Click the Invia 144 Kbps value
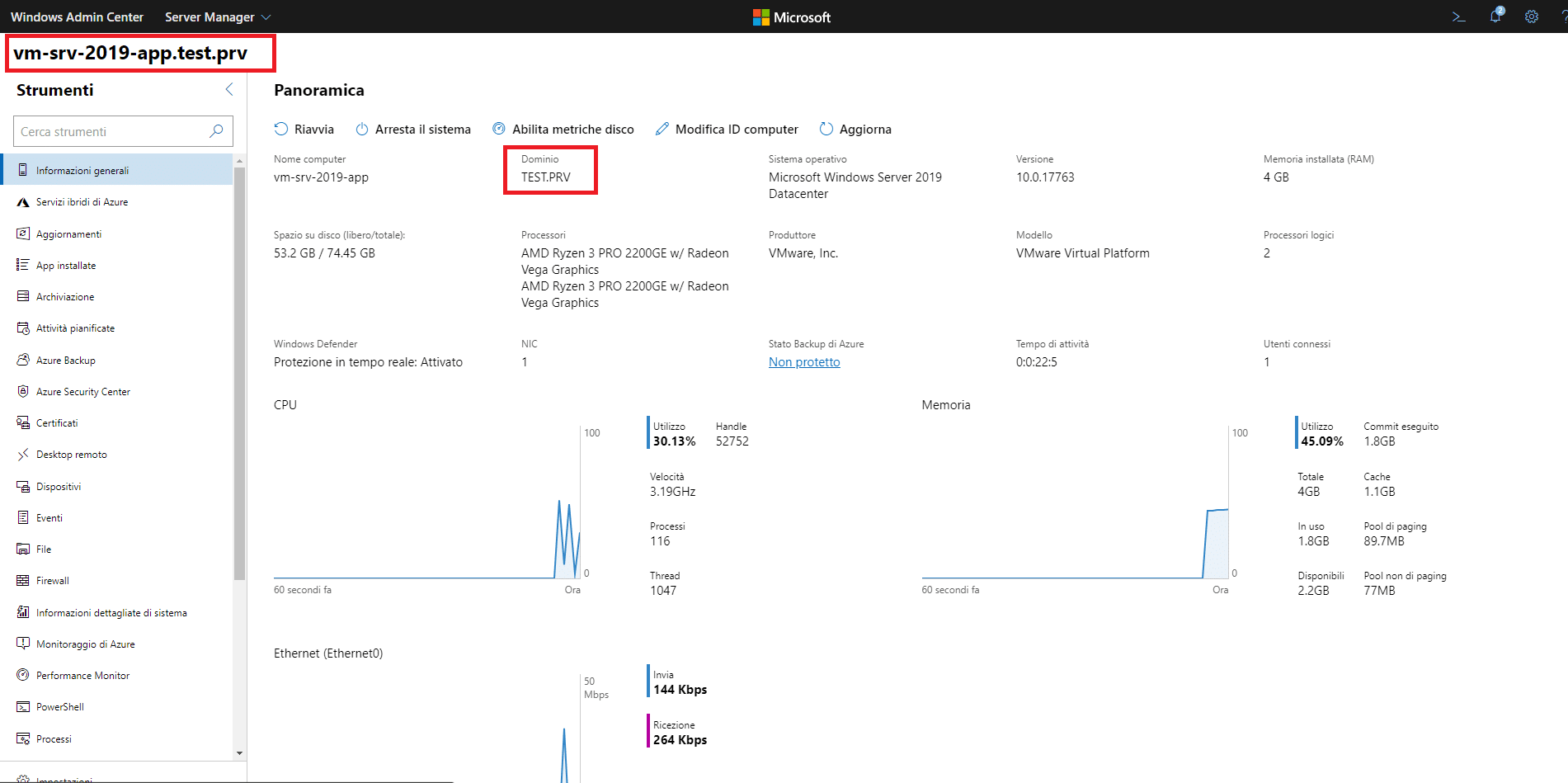Image resolution: width=1568 pixels, height=783 pixels. [680, 690]
